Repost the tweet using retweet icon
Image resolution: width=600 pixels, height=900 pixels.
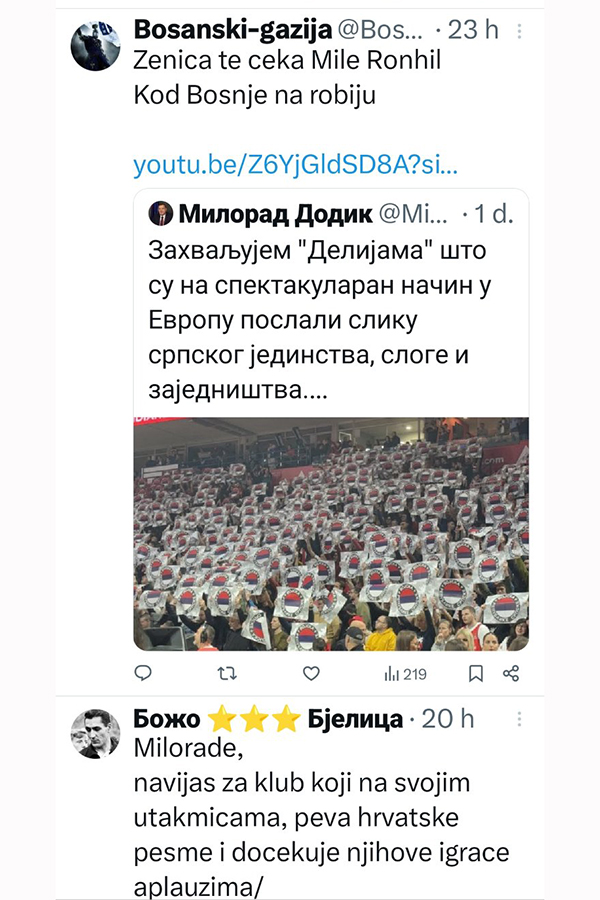point(227,673)
